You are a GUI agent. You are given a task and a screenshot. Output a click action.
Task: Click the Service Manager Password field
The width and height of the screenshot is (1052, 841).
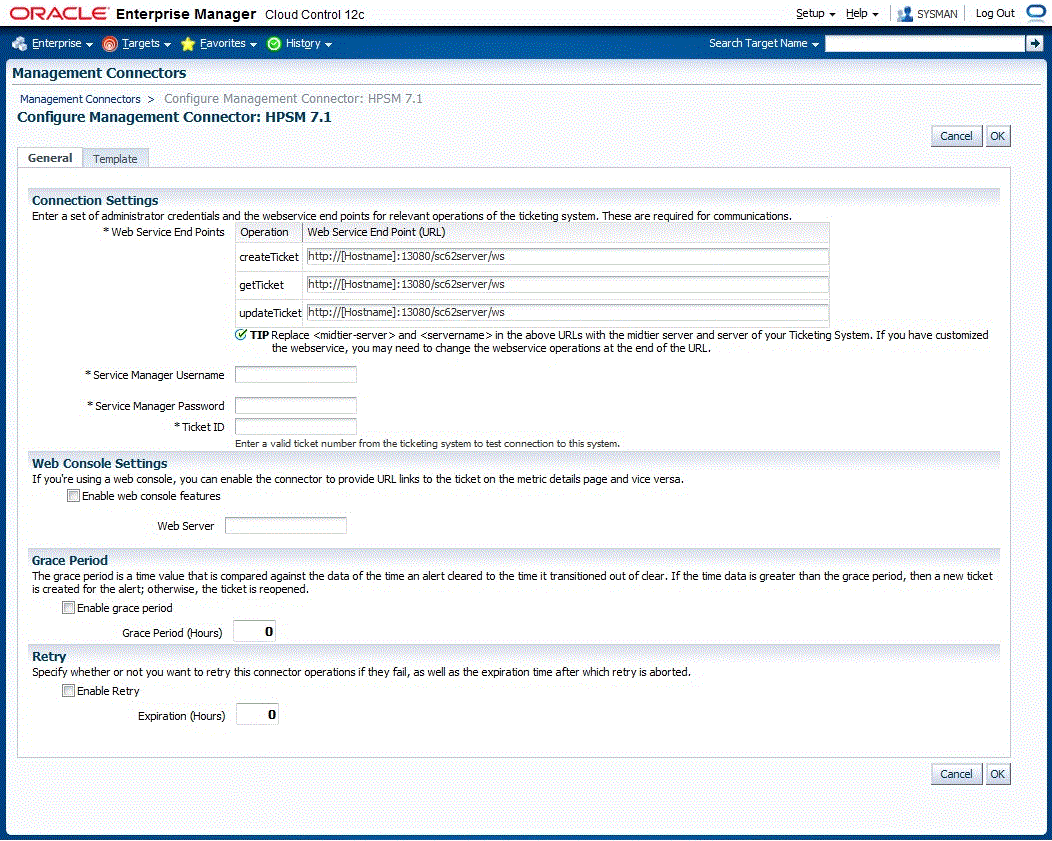tap(295, 406)
